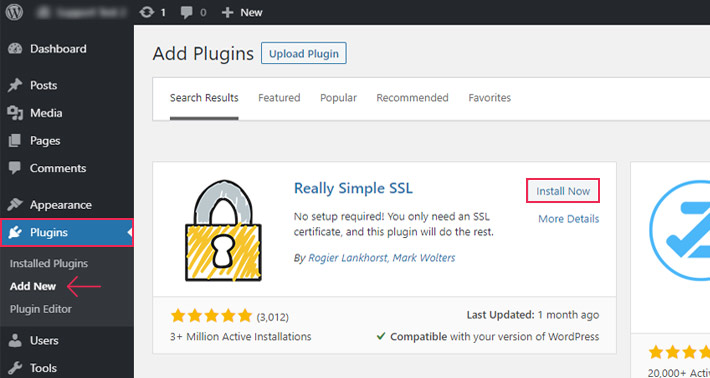
Task: Click Install Now for Really Simple SSL
Action: (x=563, y=191)
